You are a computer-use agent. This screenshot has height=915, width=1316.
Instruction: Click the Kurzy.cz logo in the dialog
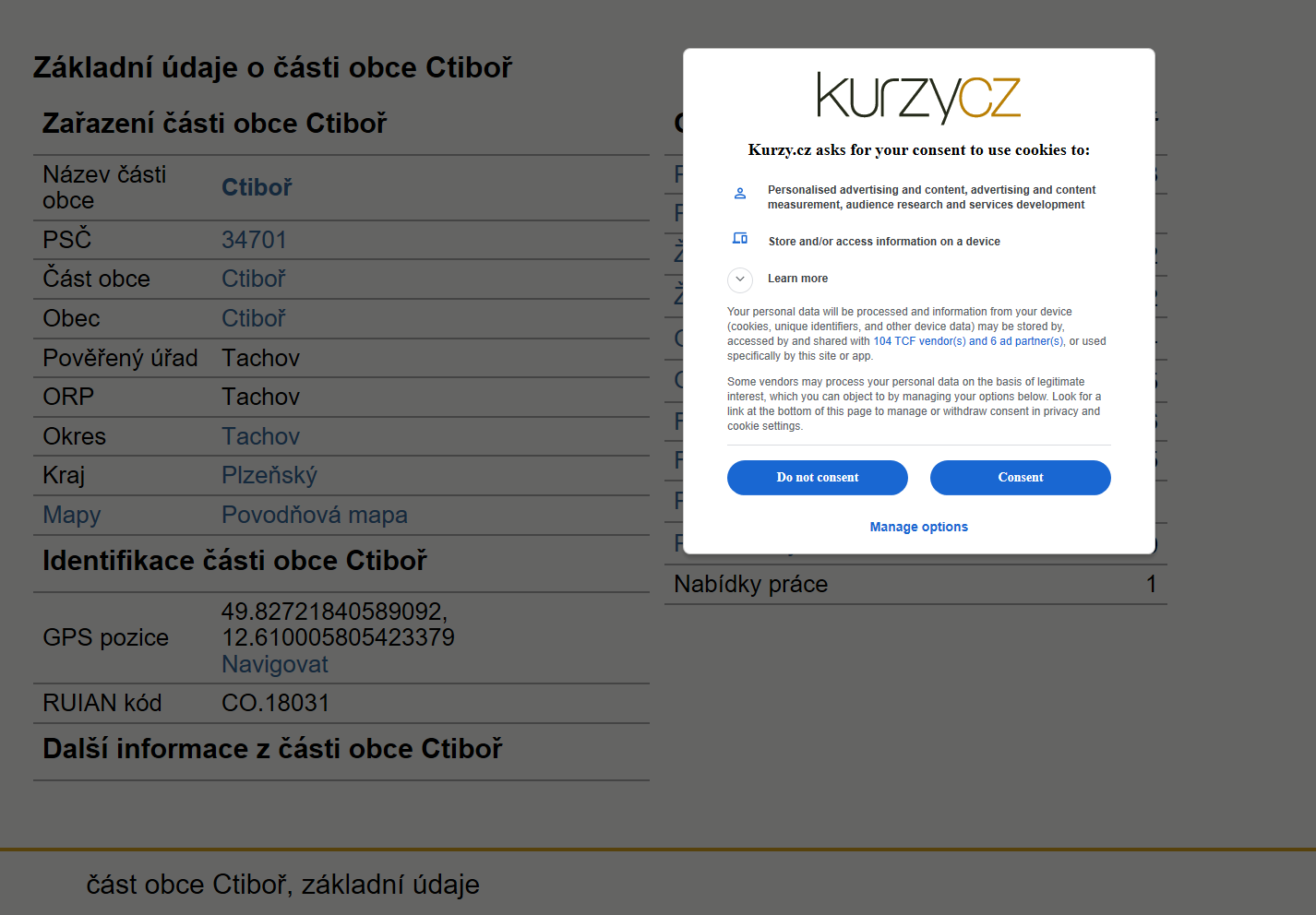tap(918, 98)
